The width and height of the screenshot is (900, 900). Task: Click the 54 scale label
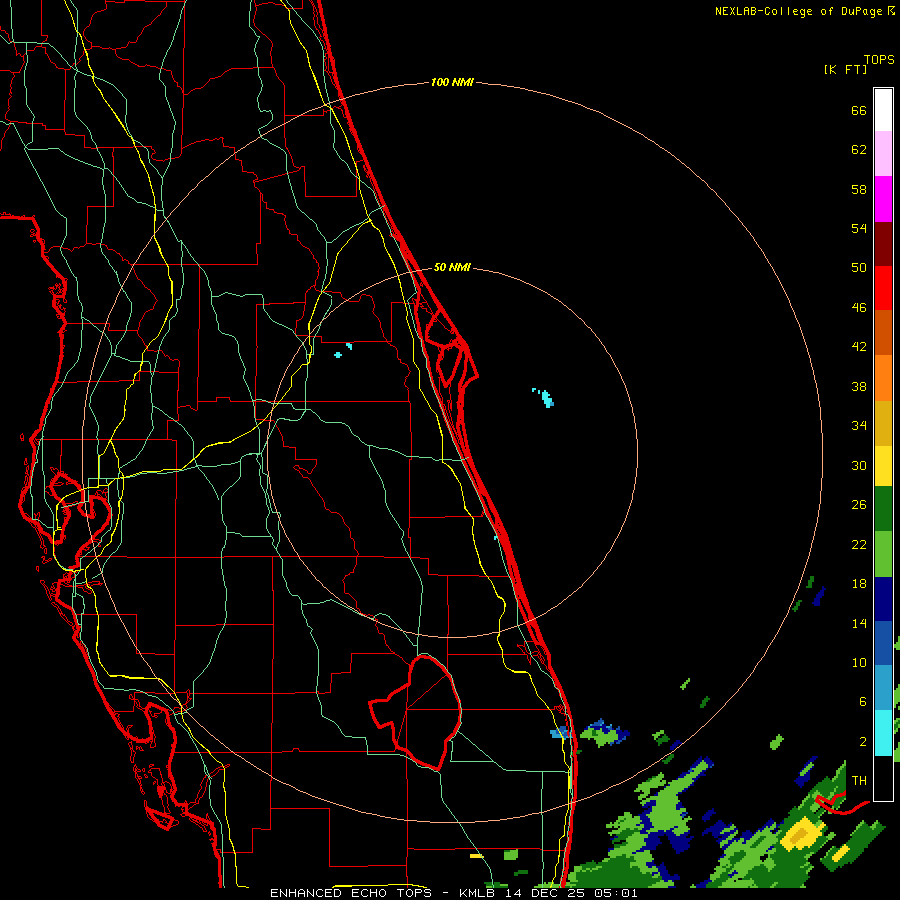tap(859, 228)
